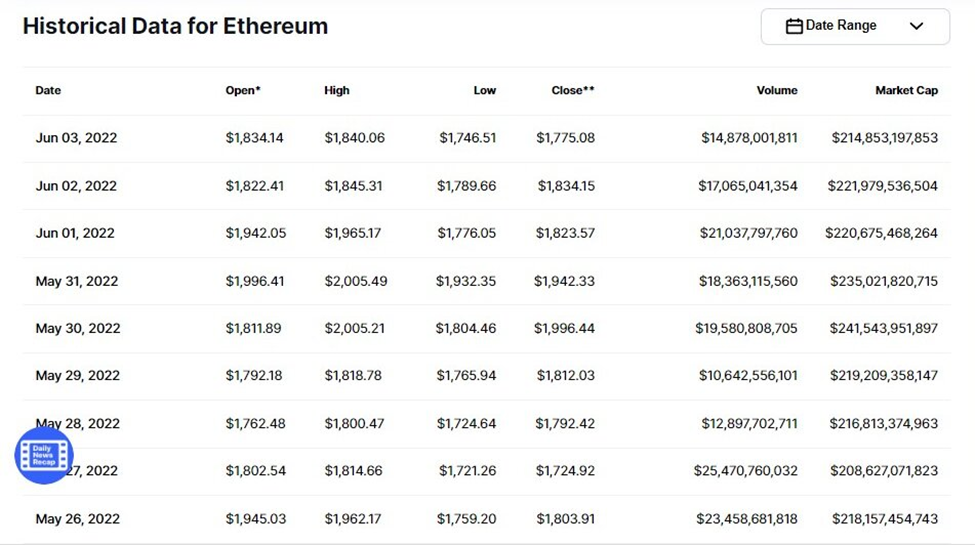The image size is (975, 545).
Task: Click the Date column header
Action: (x=48, y=90)
